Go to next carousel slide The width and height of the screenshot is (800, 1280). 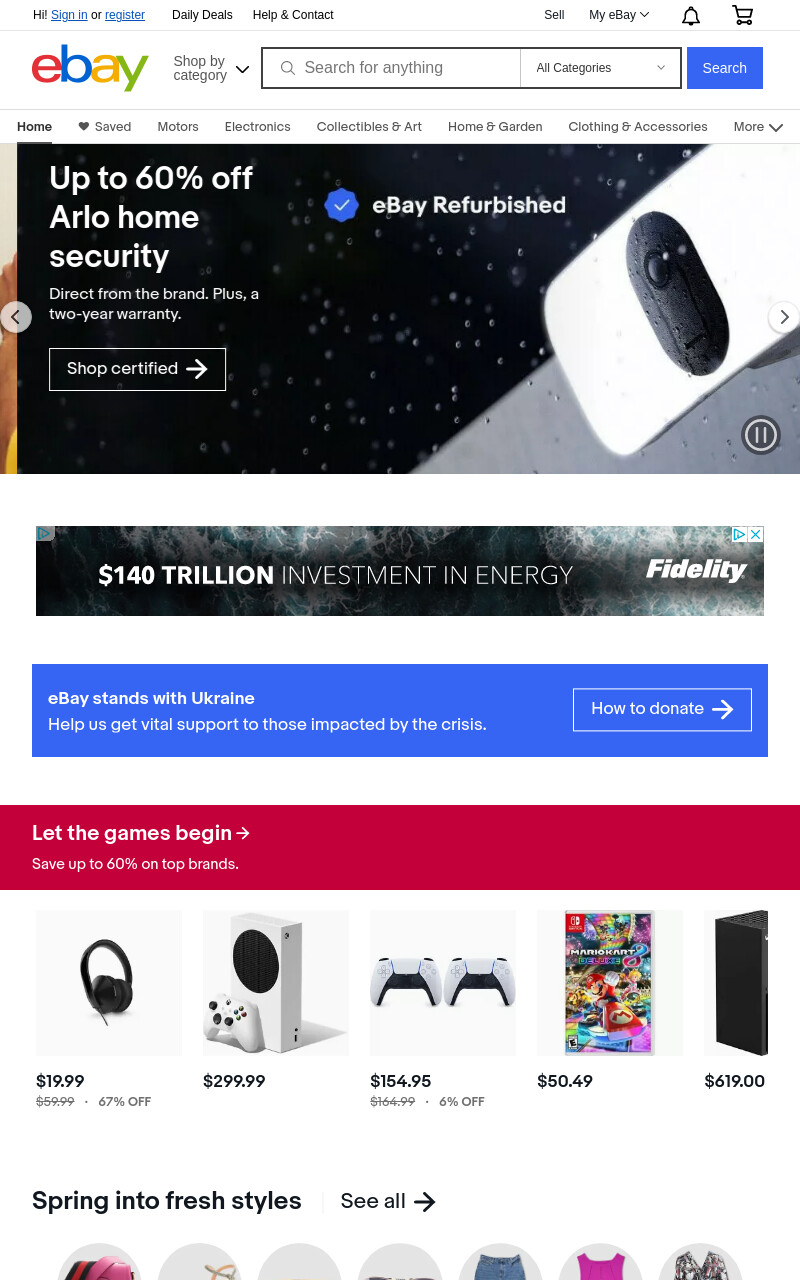[x=784, y=317]
